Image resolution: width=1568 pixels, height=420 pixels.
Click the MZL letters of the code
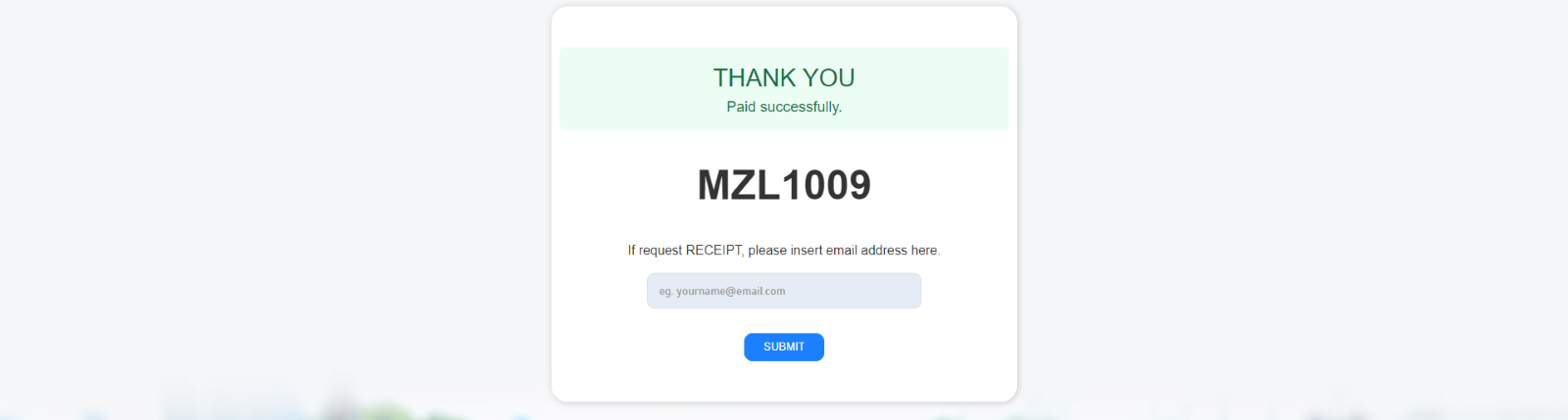point(738,185)
